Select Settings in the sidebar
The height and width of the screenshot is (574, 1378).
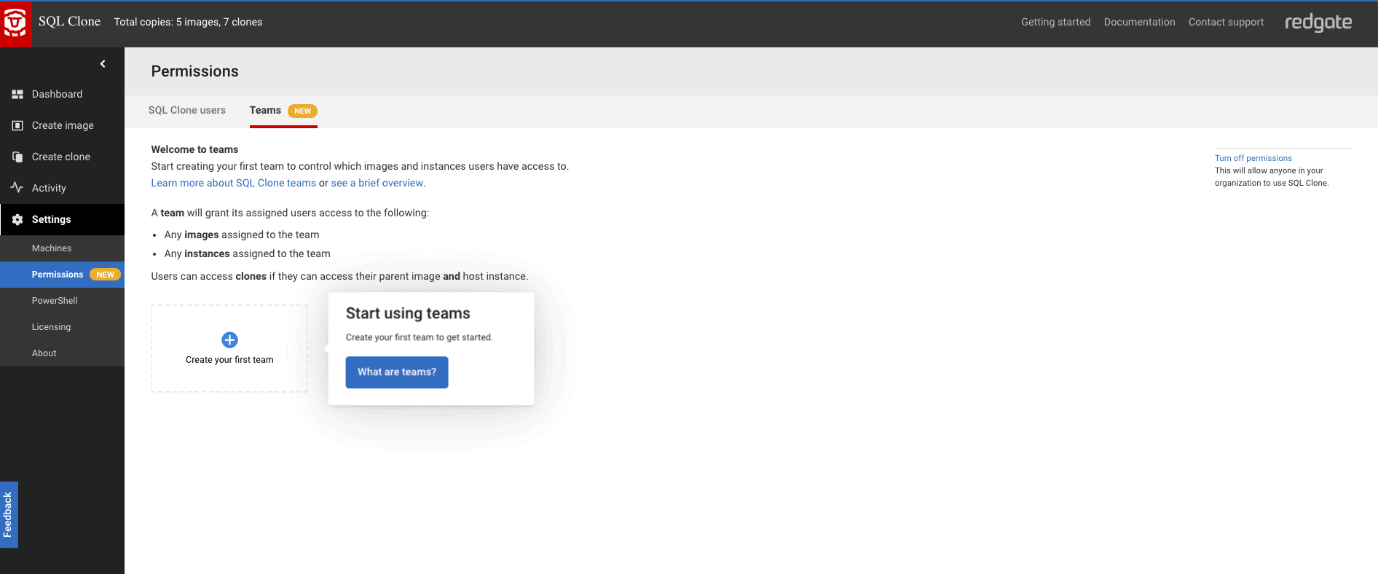62,220
